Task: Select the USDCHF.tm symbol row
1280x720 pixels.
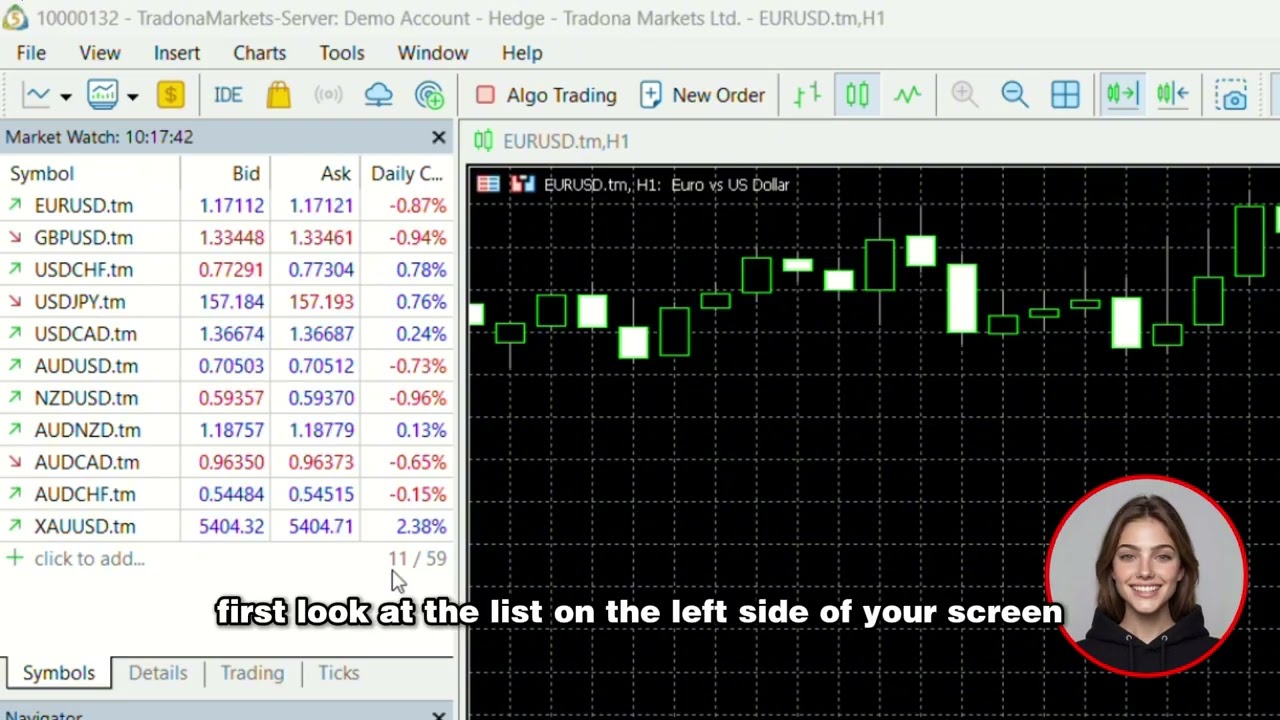Action: (x=227, y=270)
